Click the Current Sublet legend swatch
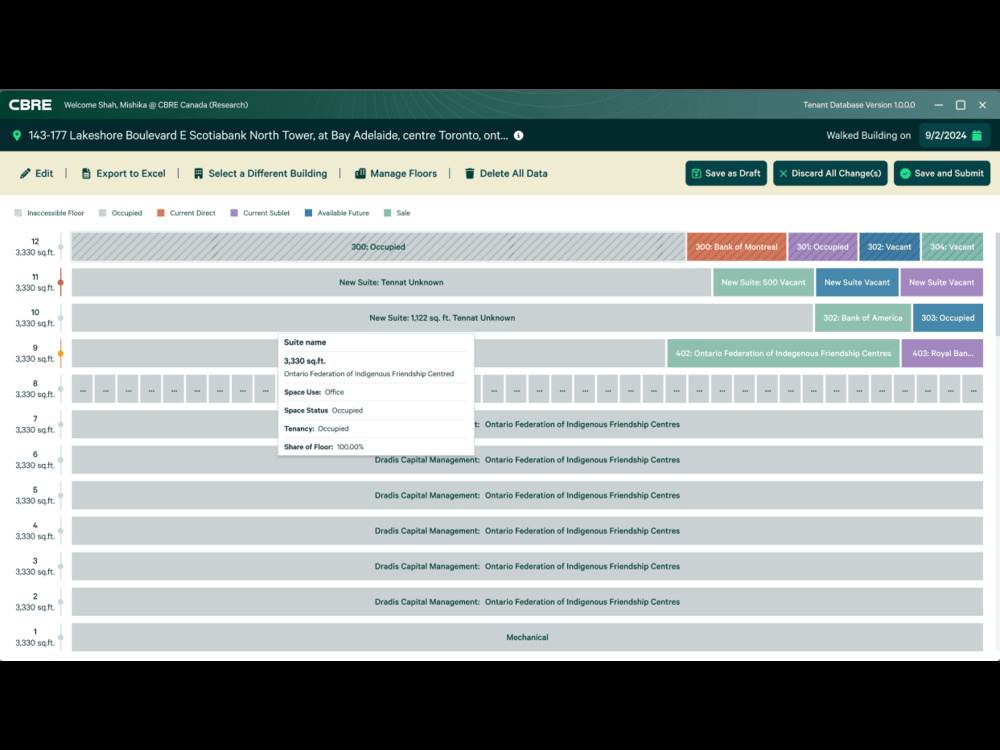1000x750 pixels. point(234,213)
